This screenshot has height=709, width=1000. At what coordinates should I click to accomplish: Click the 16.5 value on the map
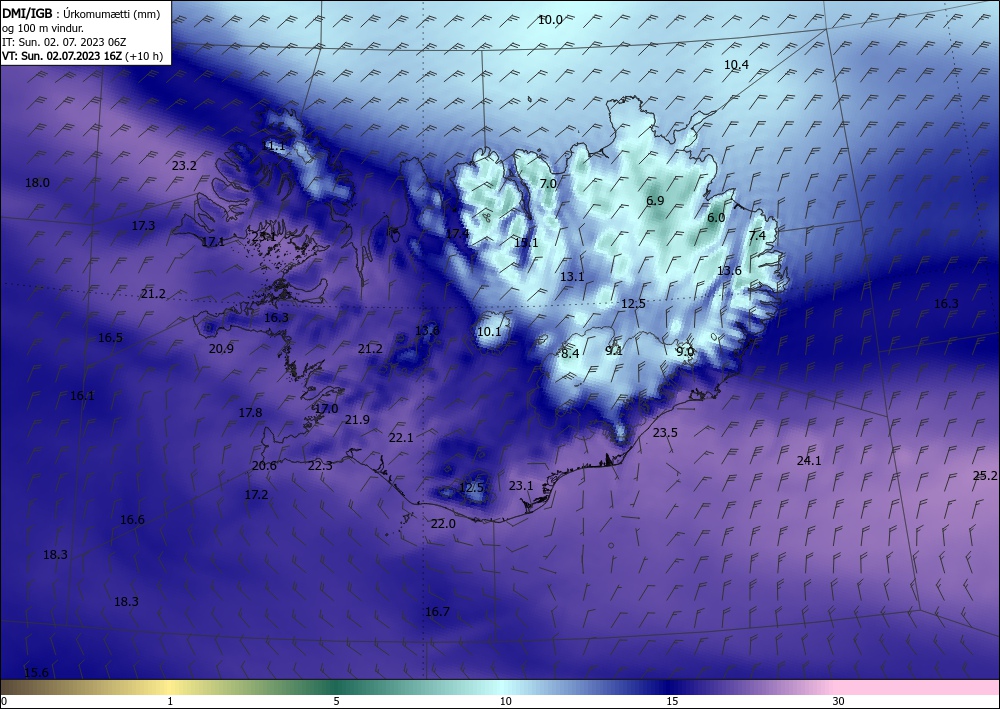(110, 338)
